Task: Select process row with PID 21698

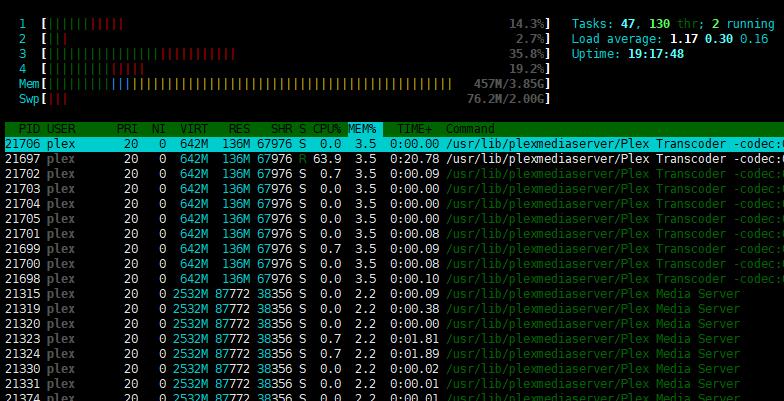Action: (x=394, y=279)
